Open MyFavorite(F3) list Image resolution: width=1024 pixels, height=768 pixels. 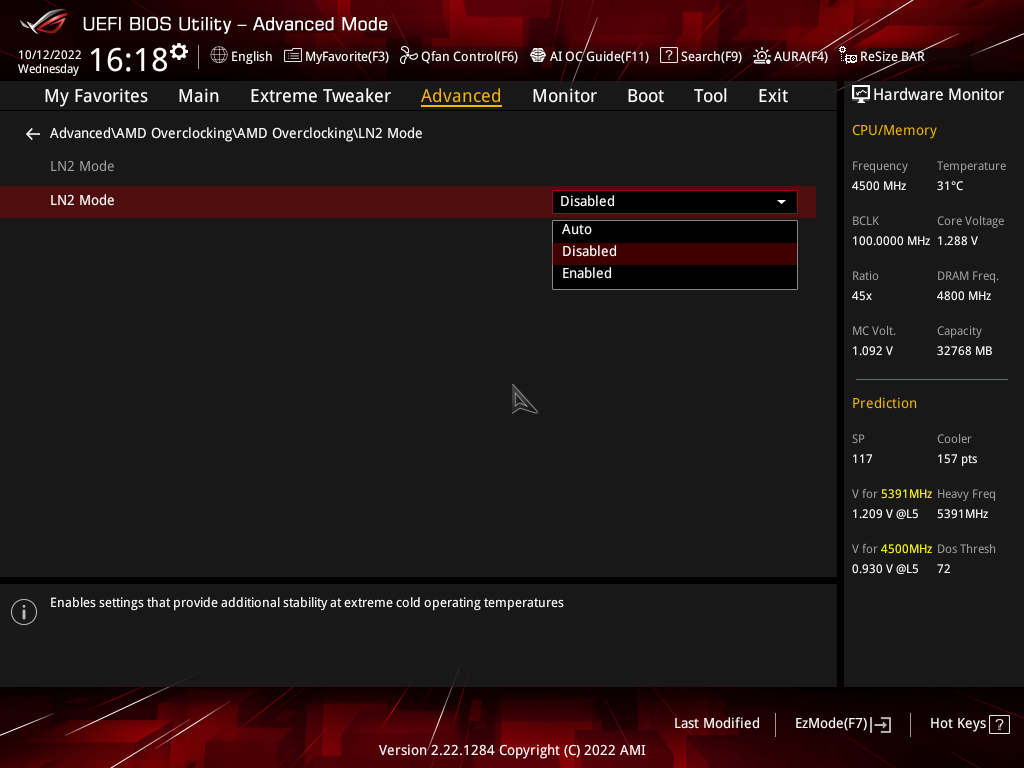coord(336,56)
